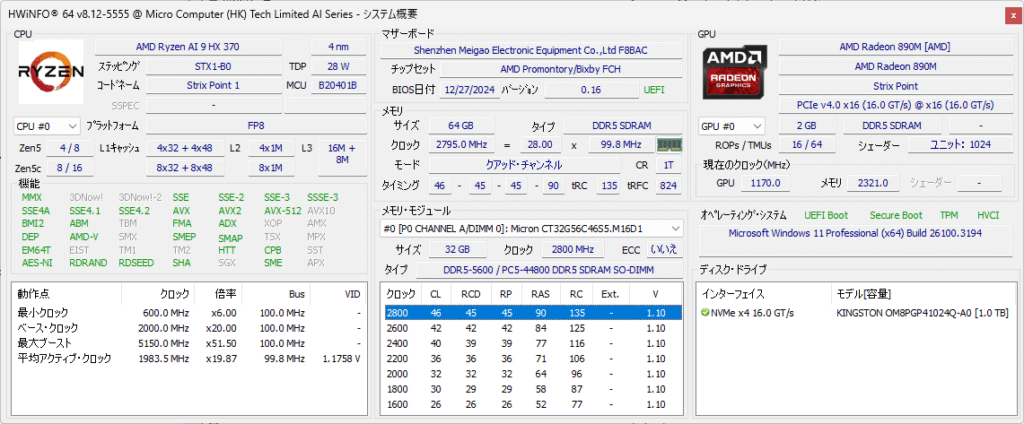
Task: Click the Strix Point 1 codename field
Action: (x=213, y=86)
